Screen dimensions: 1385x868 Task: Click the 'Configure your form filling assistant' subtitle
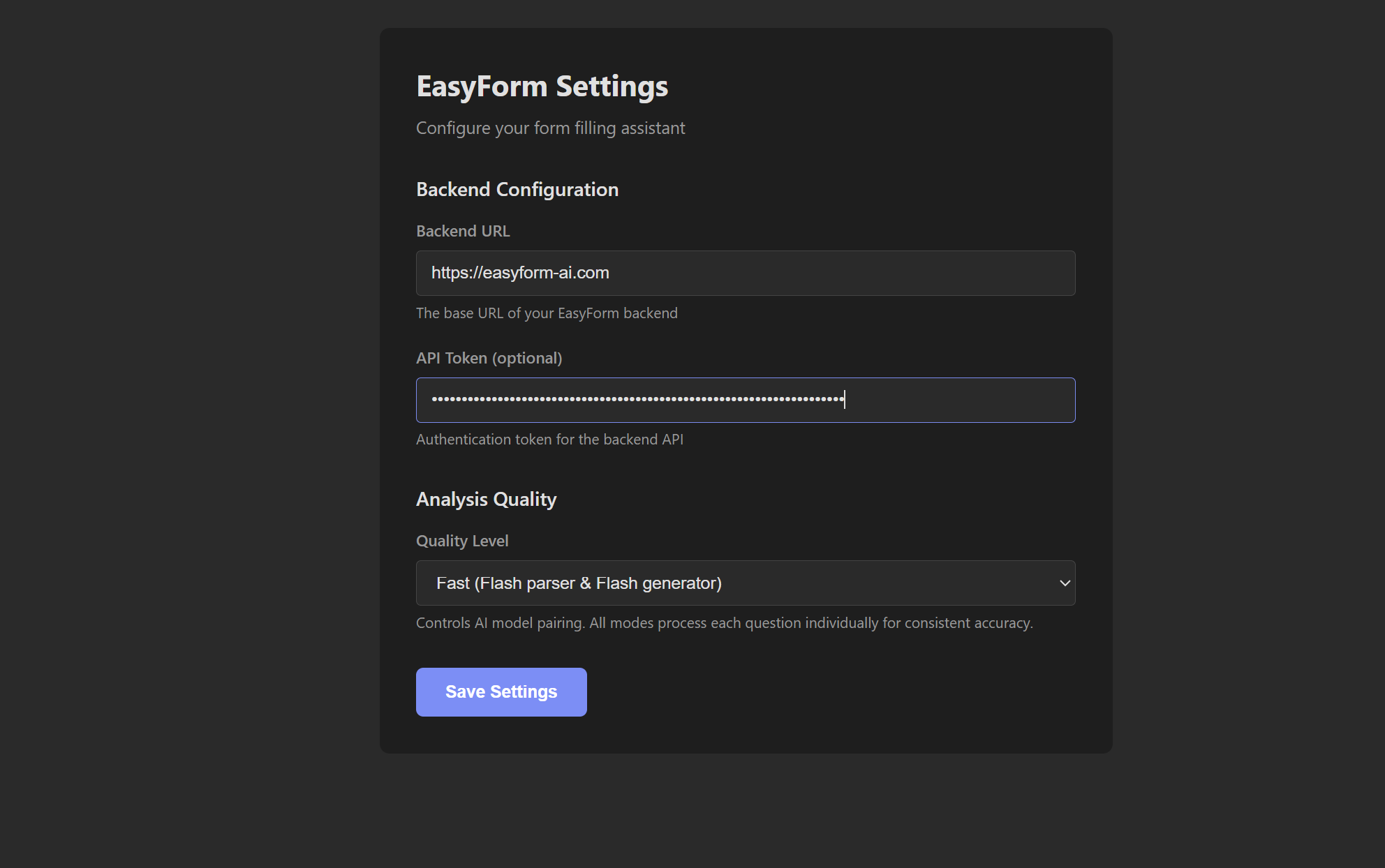coord(550,128)
